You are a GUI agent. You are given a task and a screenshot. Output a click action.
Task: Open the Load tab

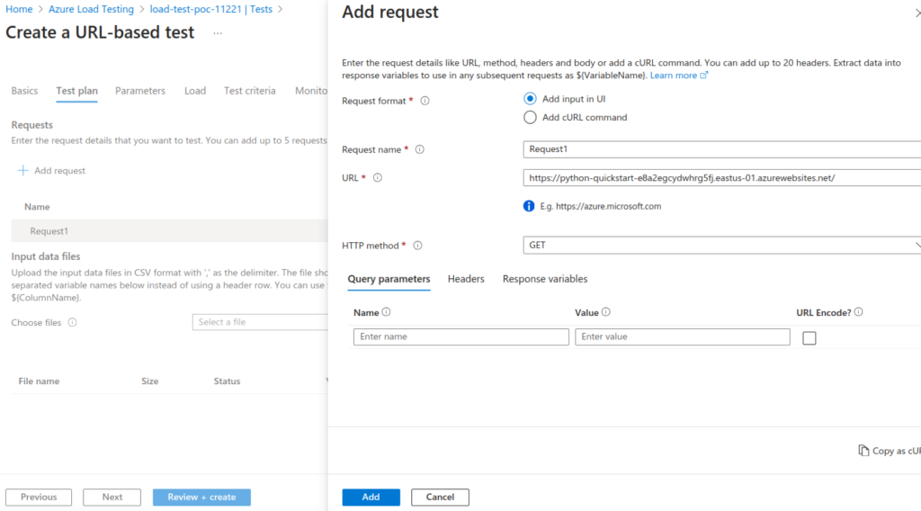[x=195, y=90]
